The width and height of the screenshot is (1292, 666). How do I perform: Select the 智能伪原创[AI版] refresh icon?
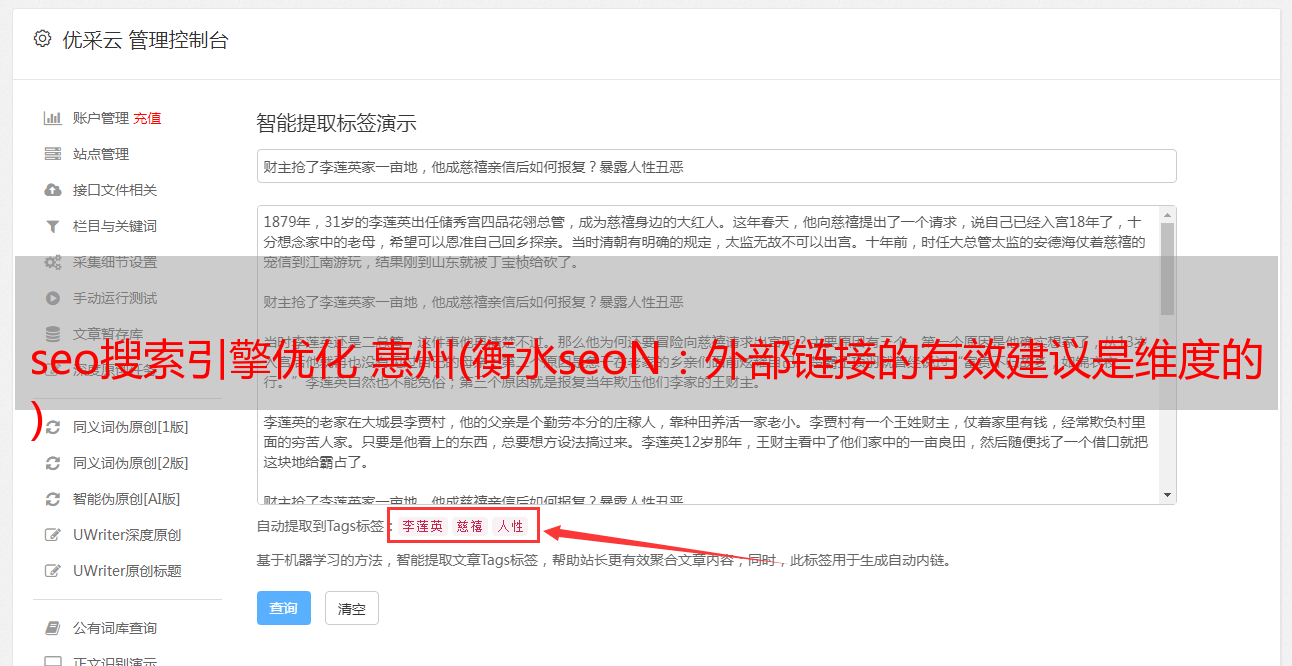coord(53,499)
